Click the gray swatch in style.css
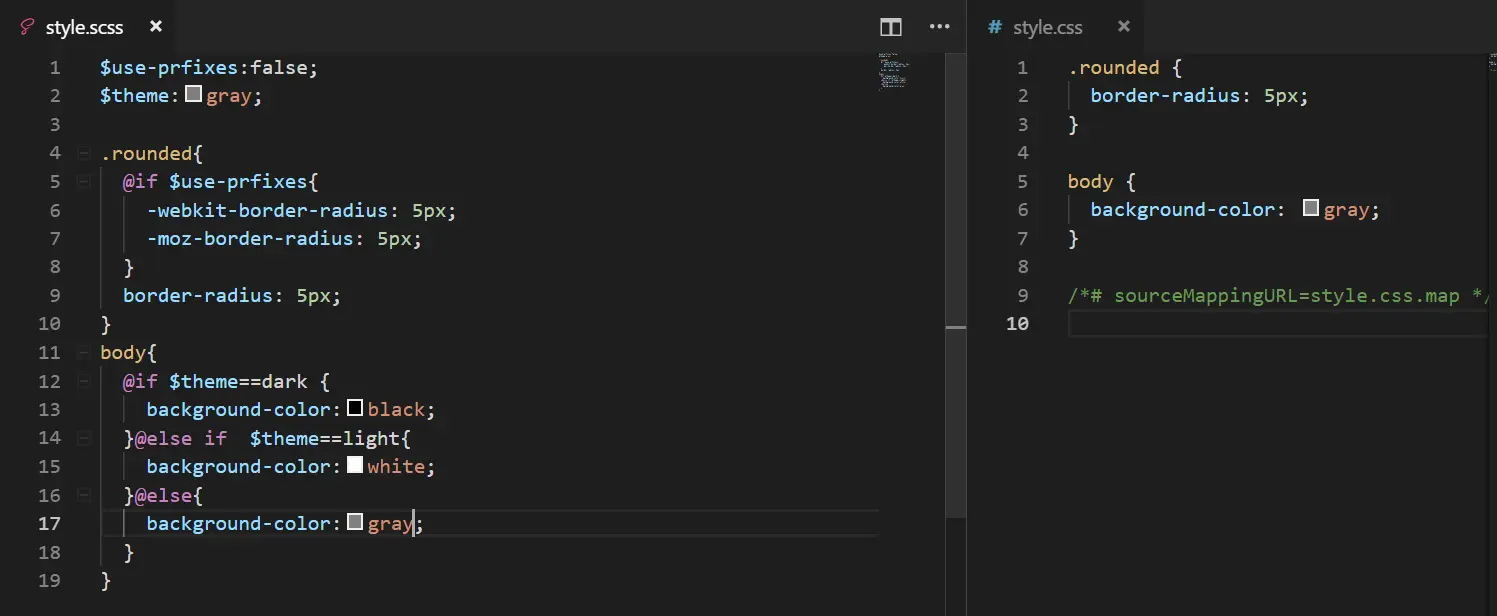Image resolution: width=1497 pixels, height=616 pixels. coord(1312,209)
